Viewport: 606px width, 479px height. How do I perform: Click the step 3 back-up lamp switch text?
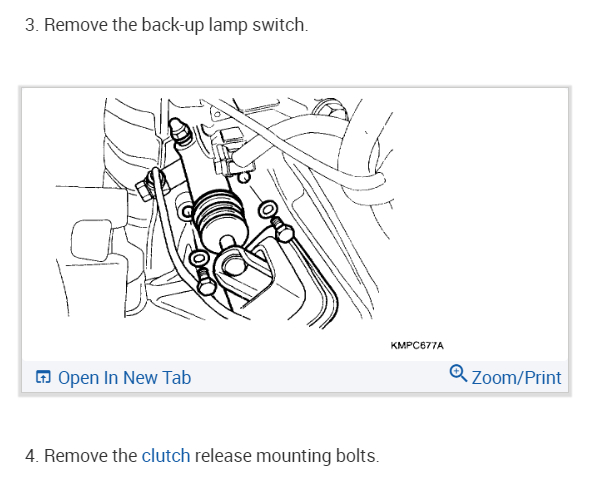click(x=167, y=25)
